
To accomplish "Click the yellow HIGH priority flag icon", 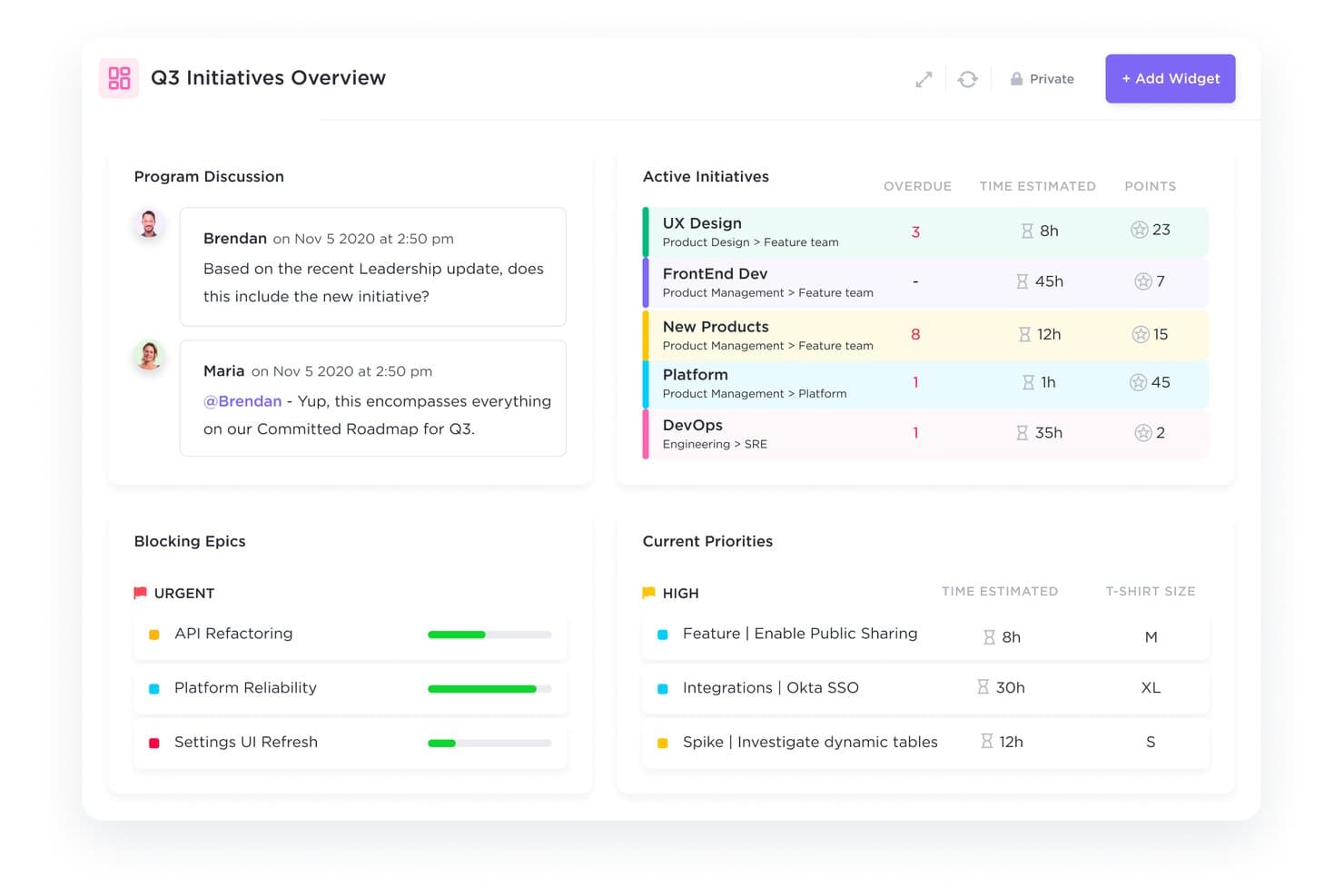I will (648, 594).
